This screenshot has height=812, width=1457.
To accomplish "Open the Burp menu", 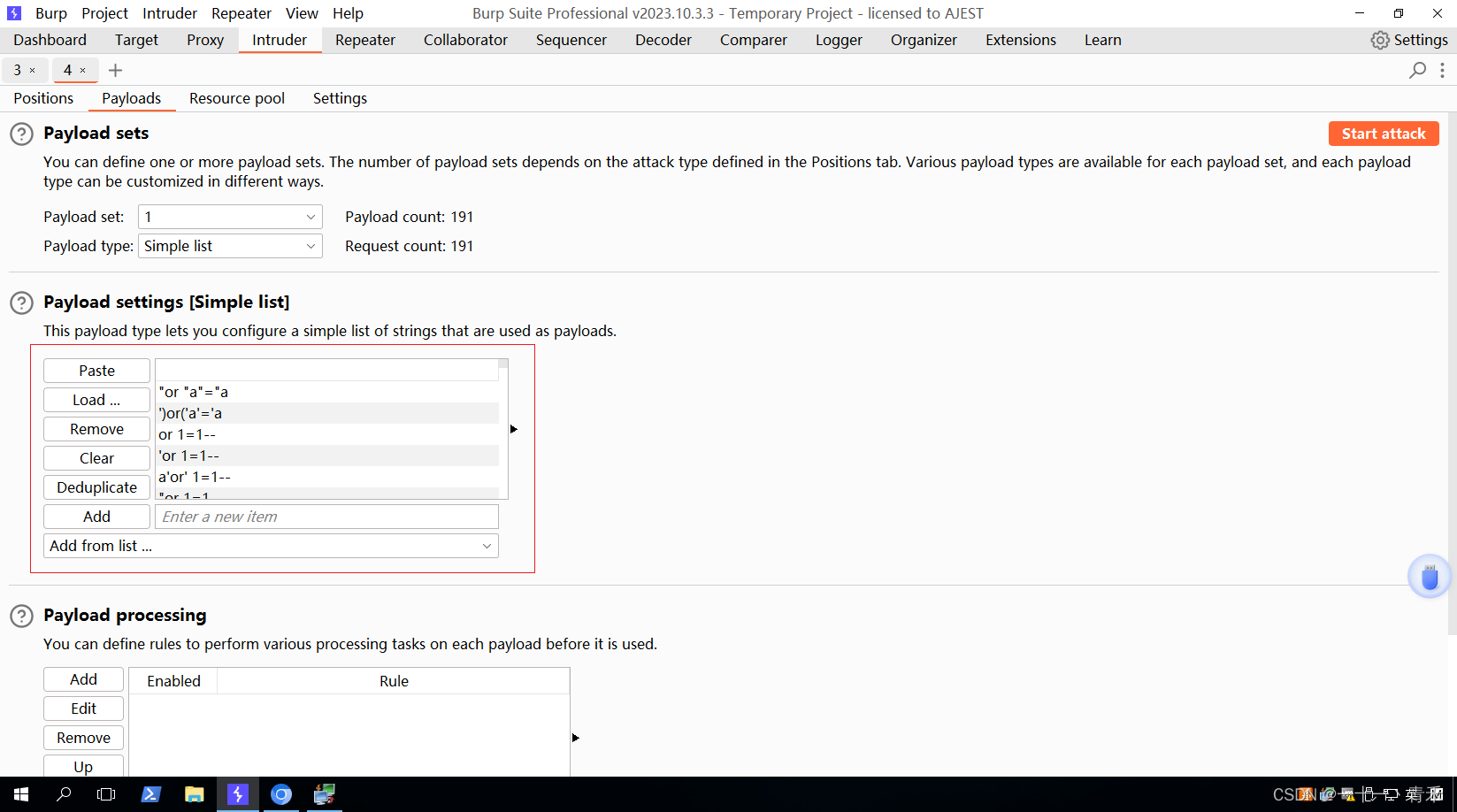I will [x=51, y=13].
